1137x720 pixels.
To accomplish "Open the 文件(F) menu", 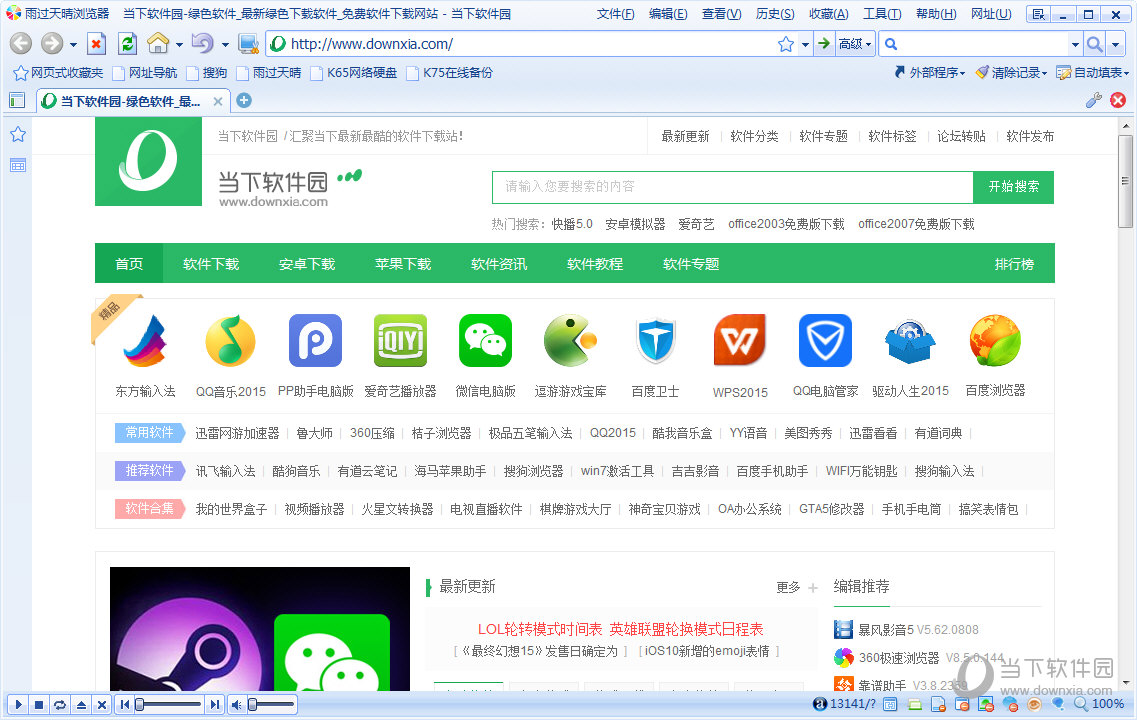I will [x=616, y=14].
